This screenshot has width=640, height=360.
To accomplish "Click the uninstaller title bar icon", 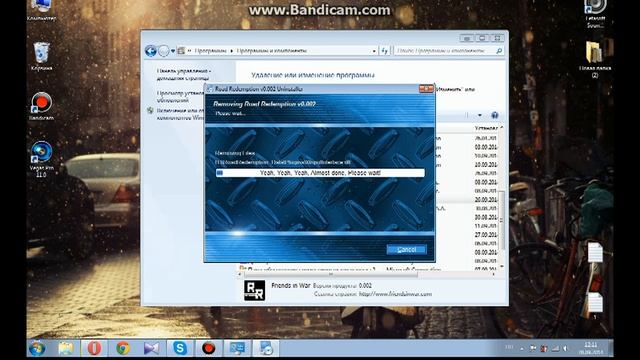I will click(209, 89).
